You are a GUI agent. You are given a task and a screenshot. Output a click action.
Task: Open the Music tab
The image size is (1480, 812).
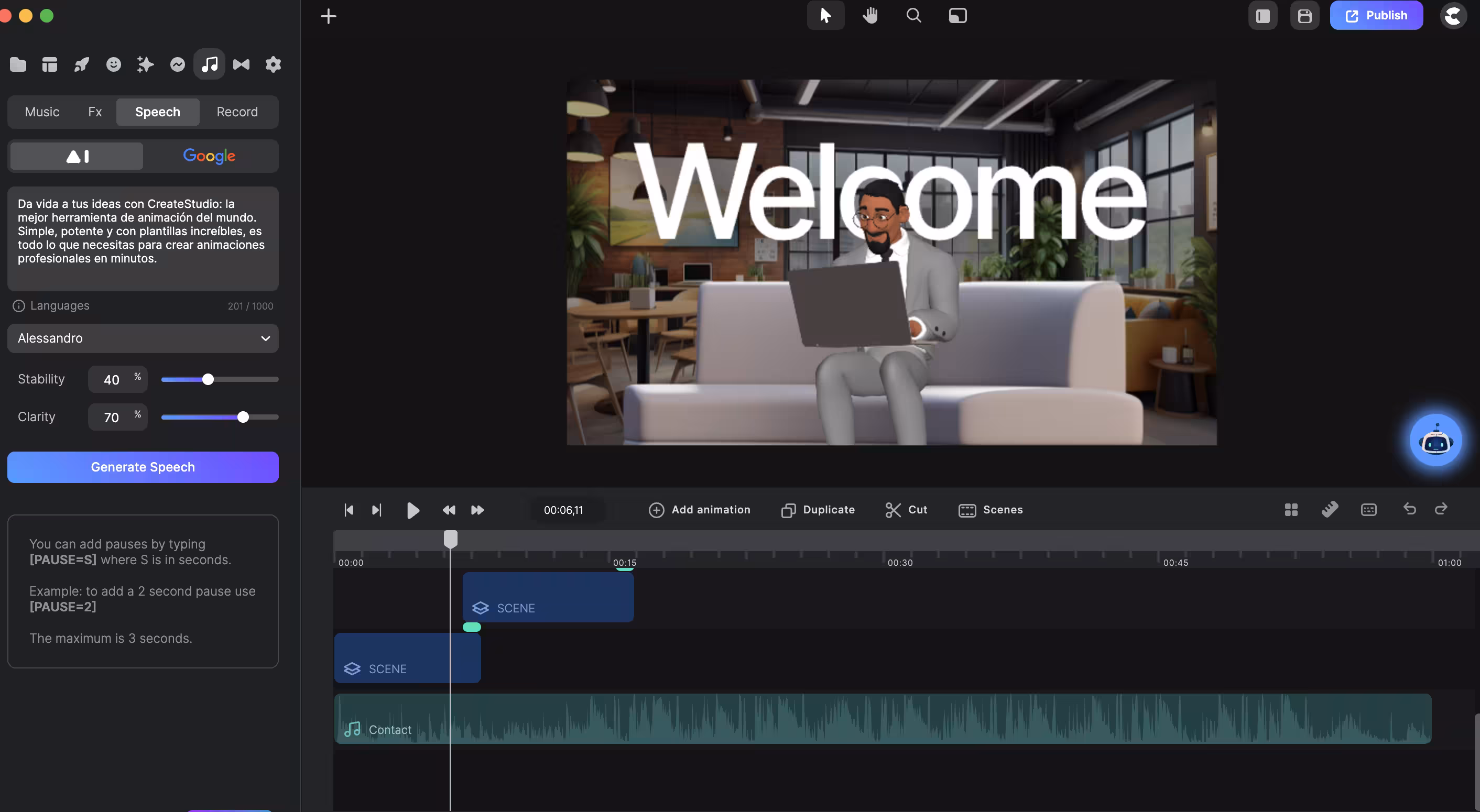click(42, 112)
